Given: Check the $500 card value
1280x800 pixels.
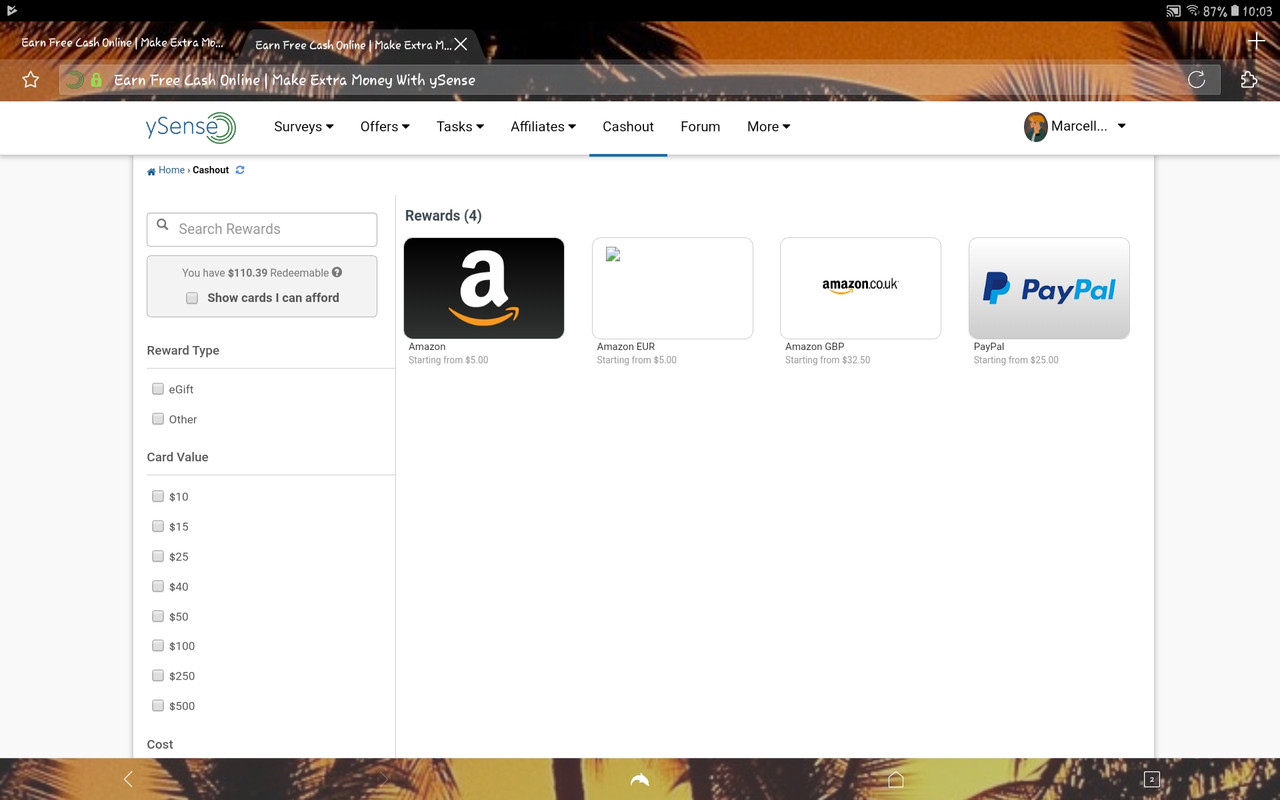Looking at the screenshot, I should 158,705.
